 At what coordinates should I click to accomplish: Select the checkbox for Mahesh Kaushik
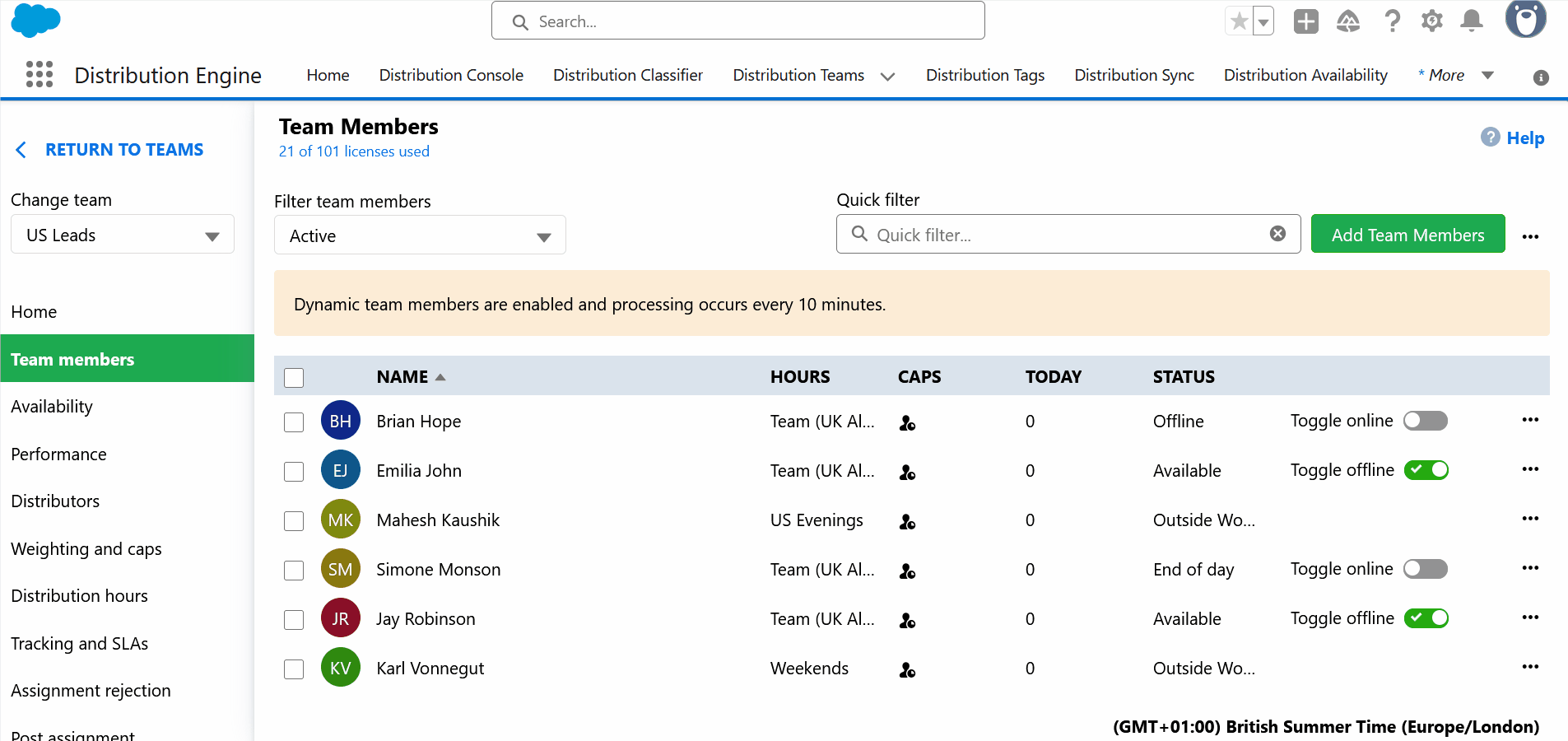(294, 521)
